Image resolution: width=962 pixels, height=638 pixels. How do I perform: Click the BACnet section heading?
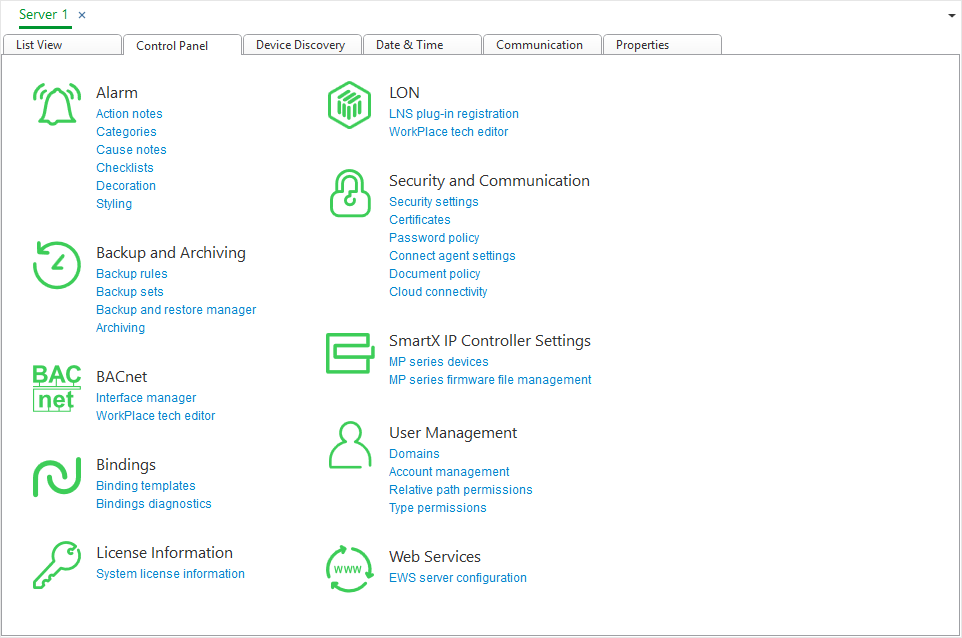(x=121, y=377)
